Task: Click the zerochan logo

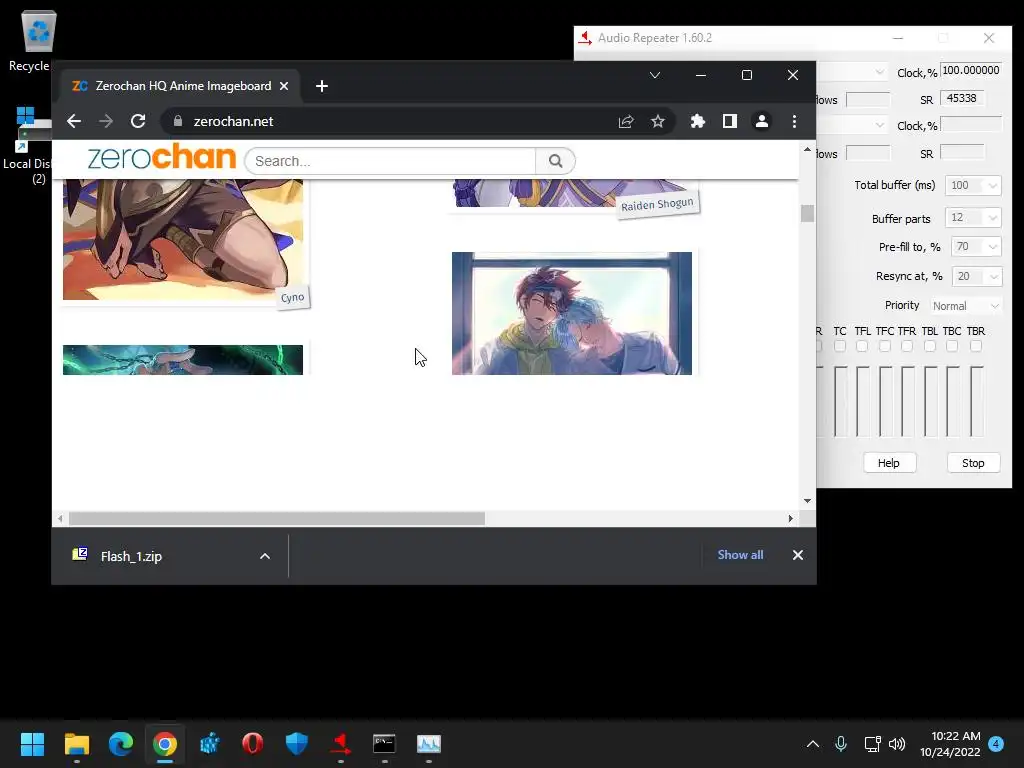Action: [161, 157]
